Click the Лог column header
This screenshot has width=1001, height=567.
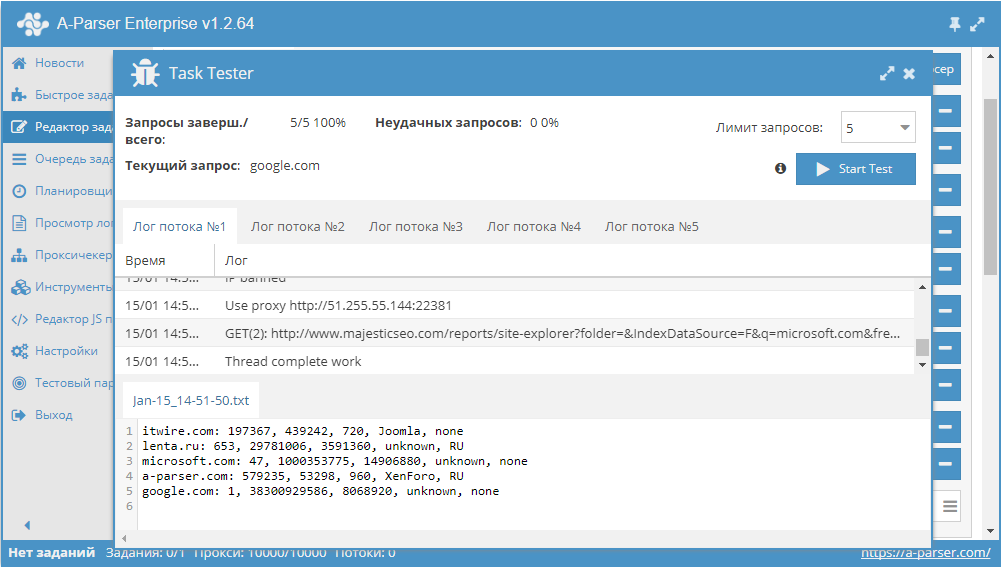pyautogui.click(x=572, y=261)
